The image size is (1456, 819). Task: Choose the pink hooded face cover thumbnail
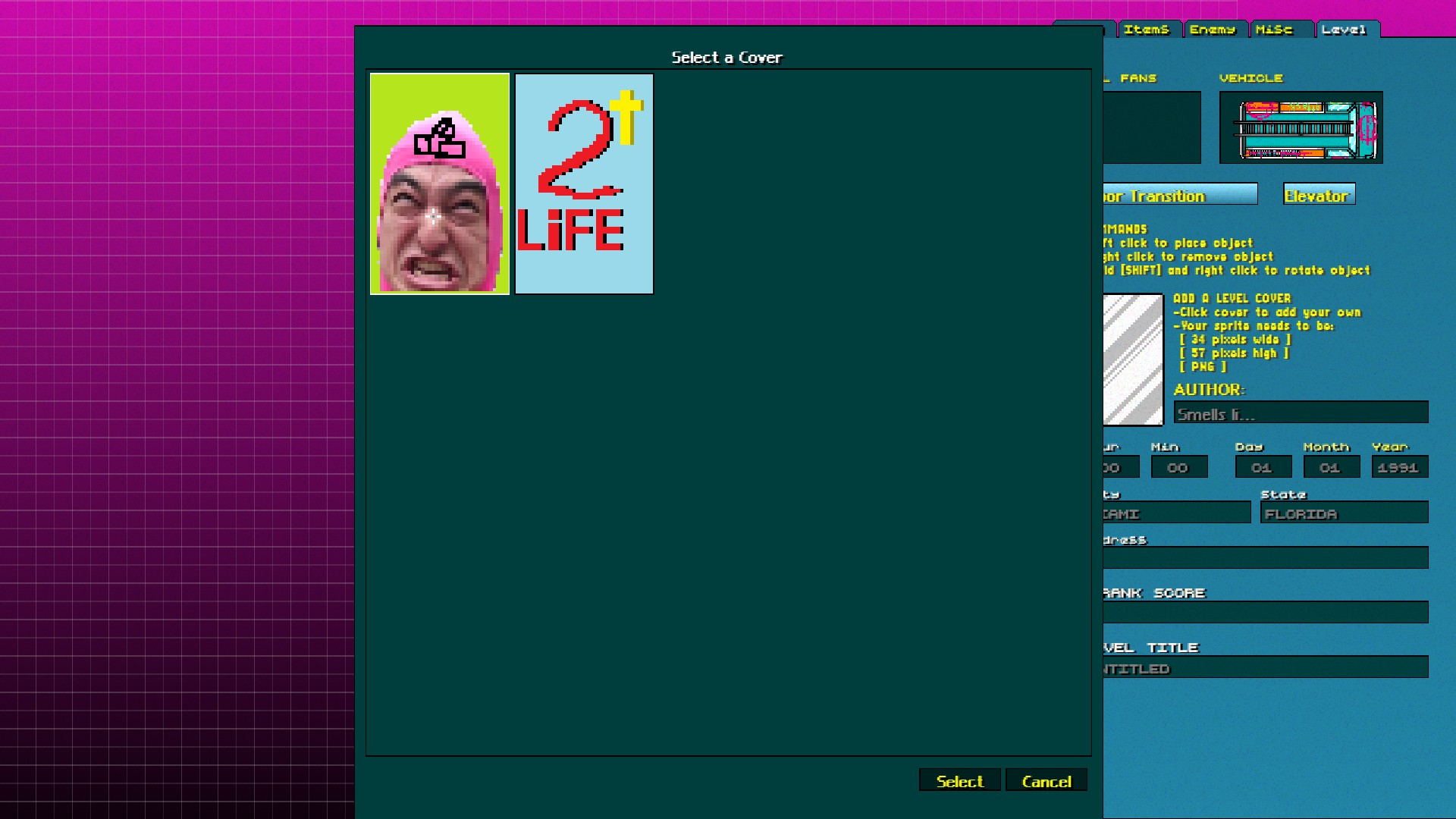440,184
